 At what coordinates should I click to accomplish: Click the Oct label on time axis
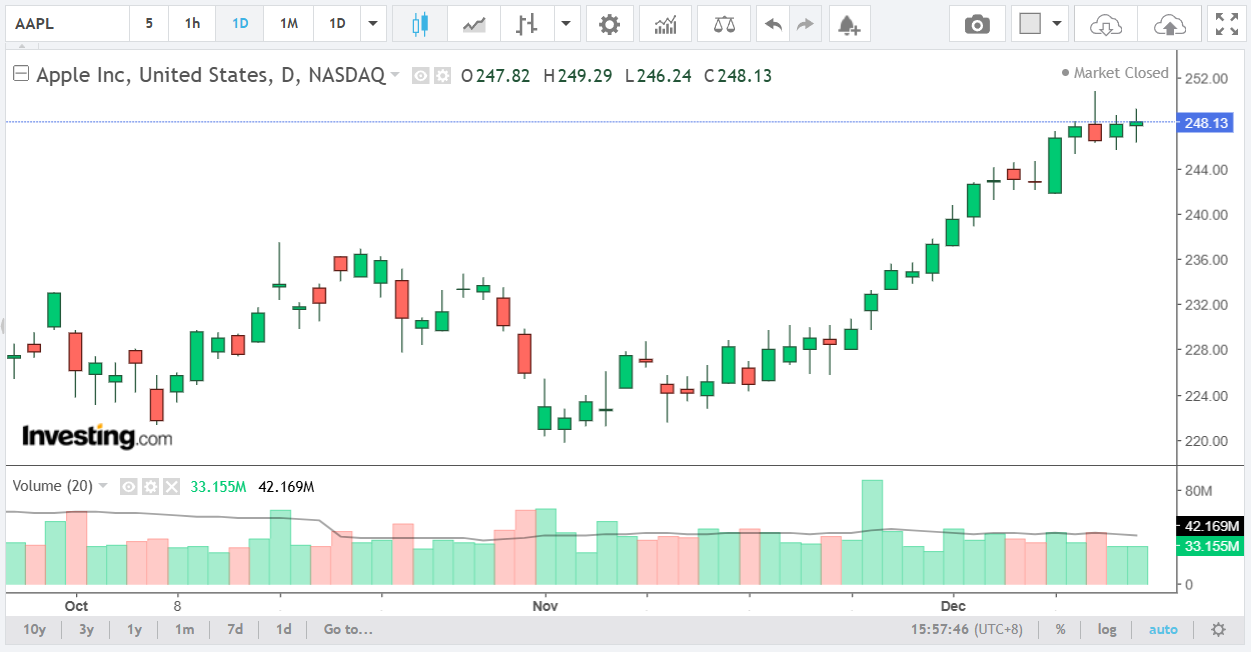point(76,606)
